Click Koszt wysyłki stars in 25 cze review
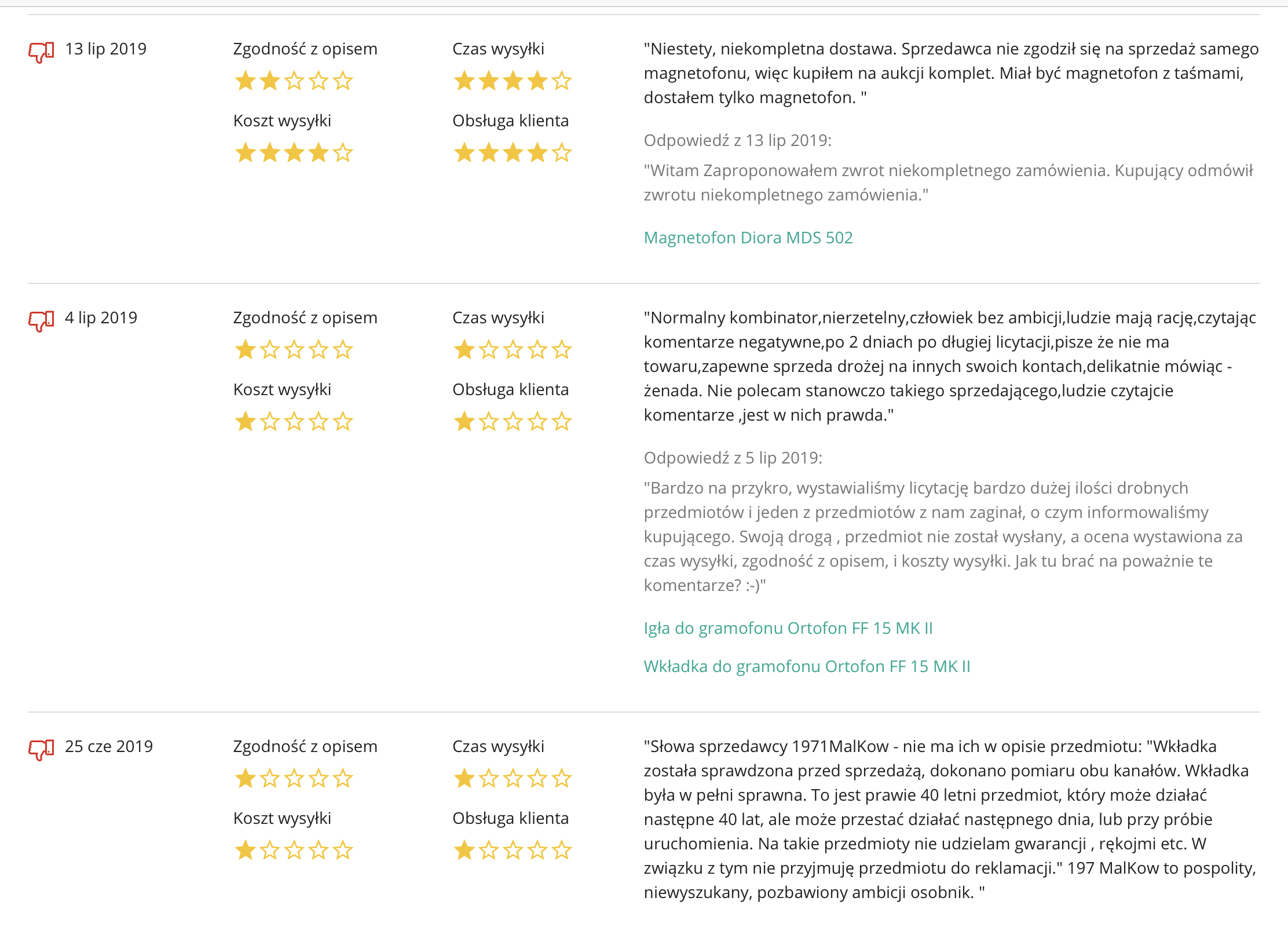 (294, 851)
